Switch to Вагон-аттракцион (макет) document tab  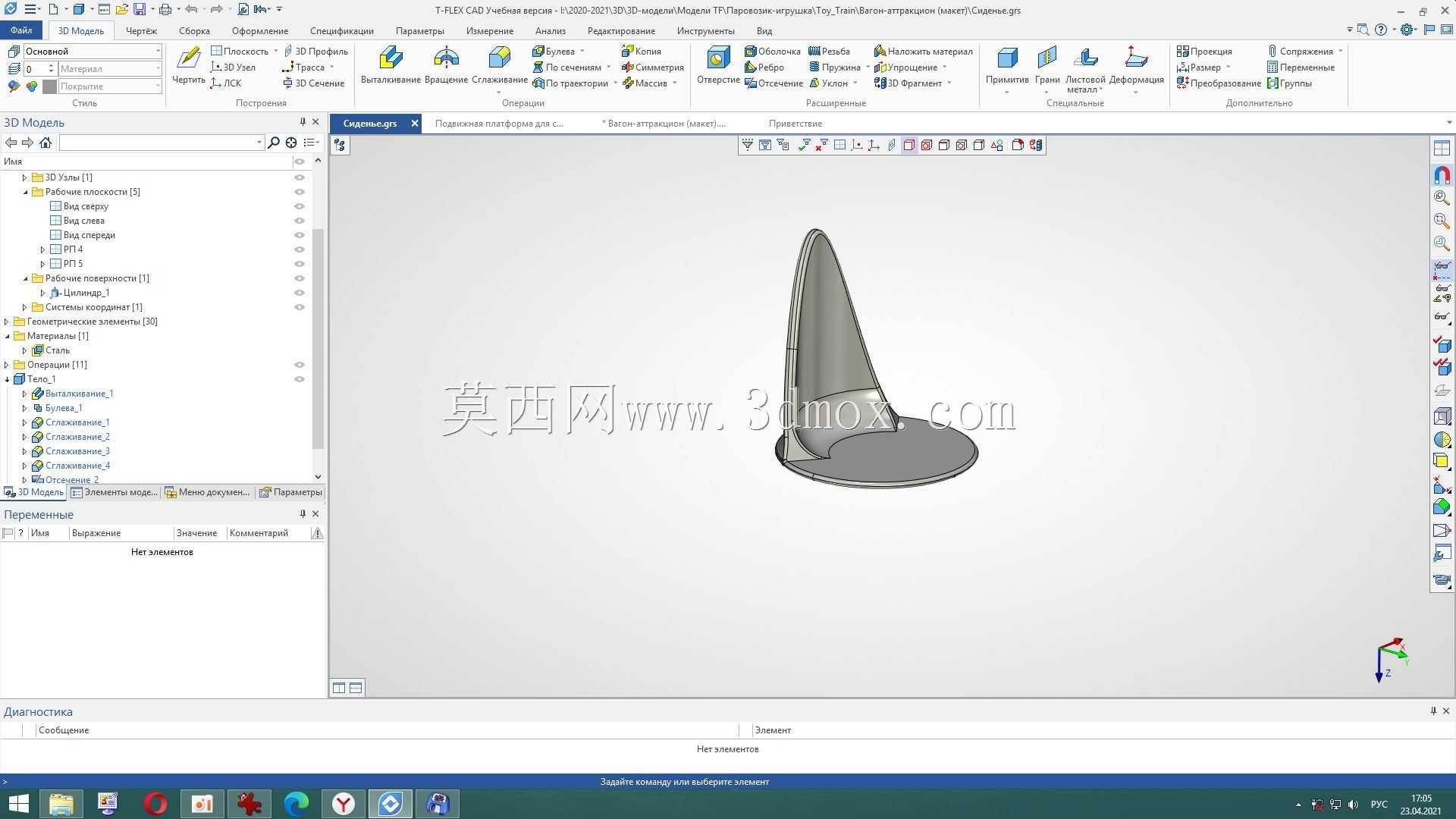pyautogui.click(x=664, y=124)
